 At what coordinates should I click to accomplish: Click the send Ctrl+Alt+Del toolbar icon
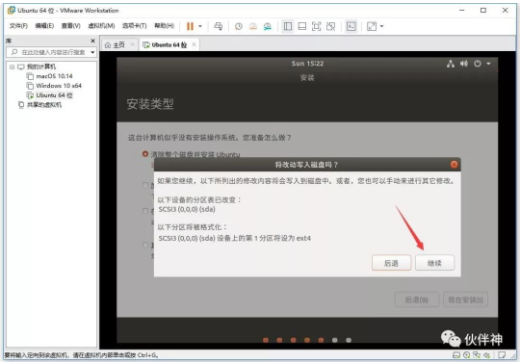(x=218, y=26)
